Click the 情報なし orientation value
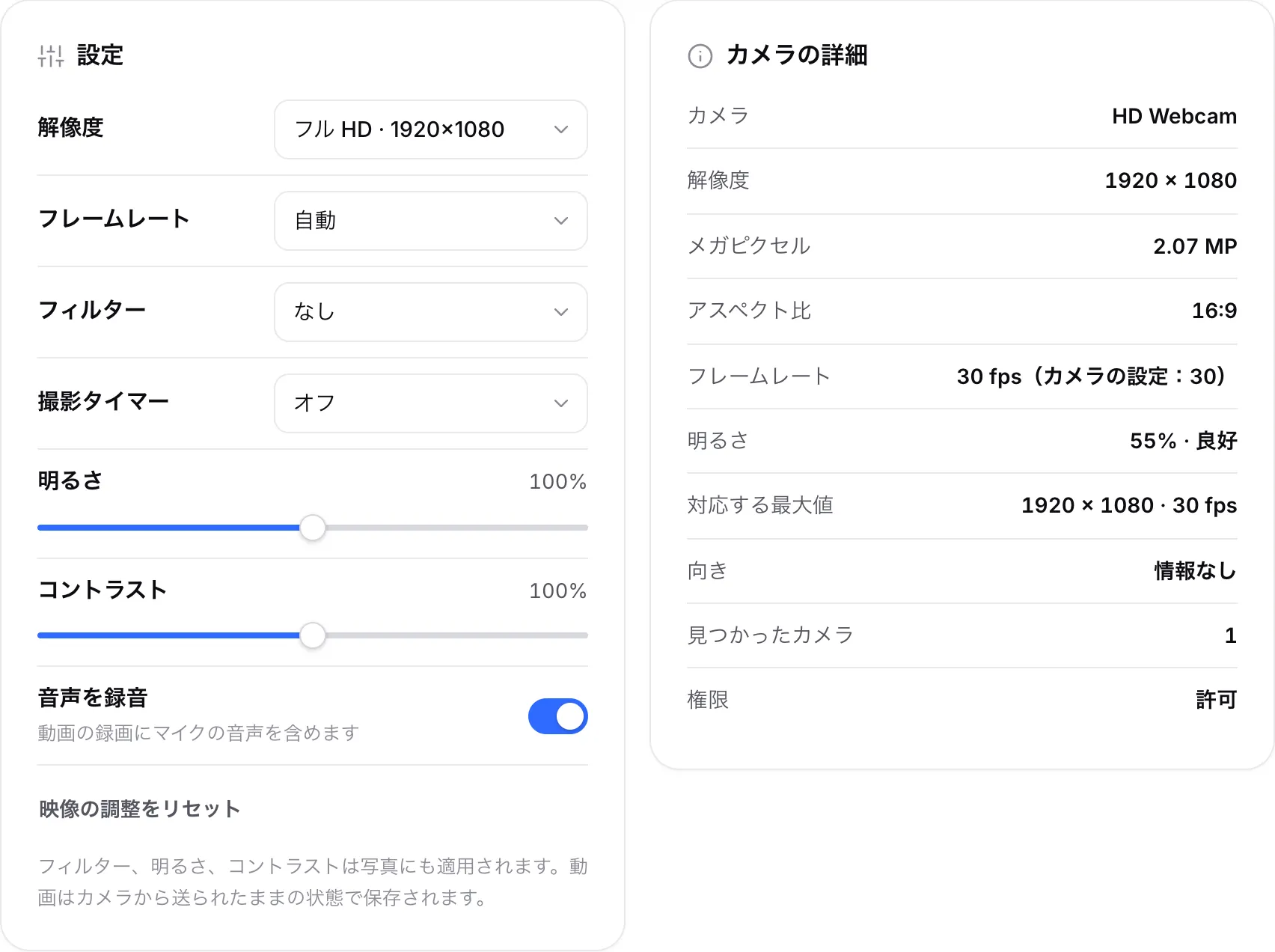Viewport: 1275px width, 952px height. tap(1195, 571)
